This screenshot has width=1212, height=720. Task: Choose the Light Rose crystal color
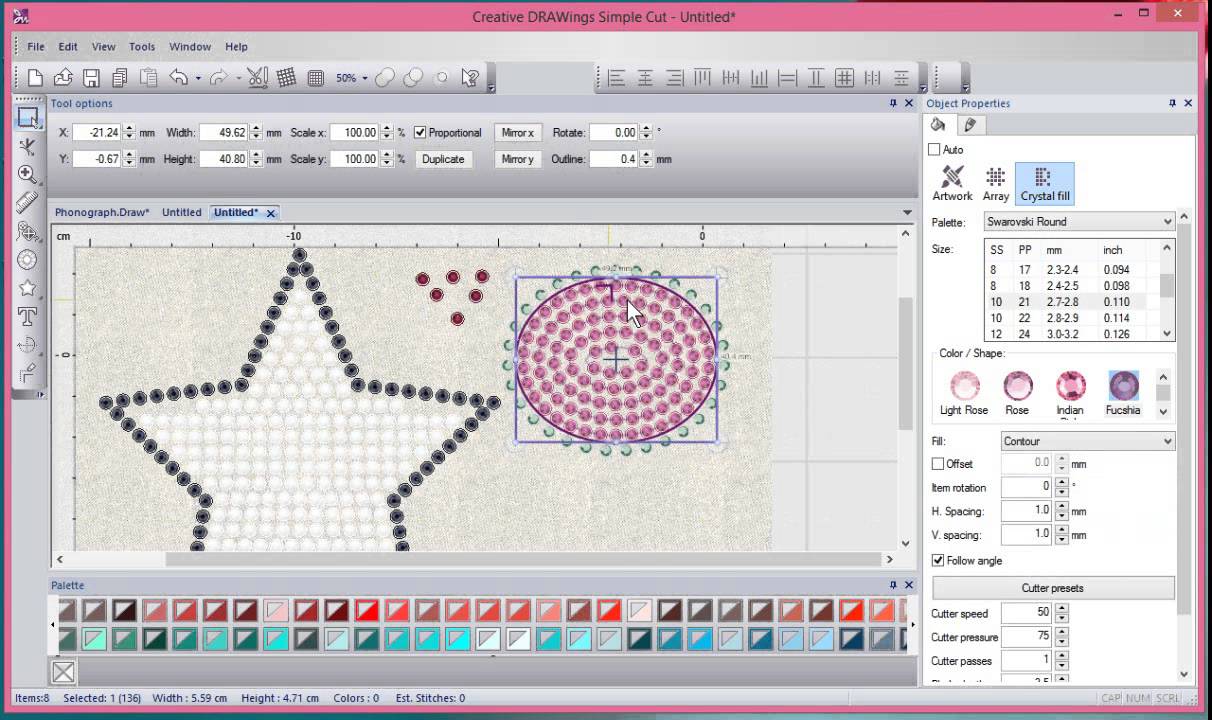pyautogui.click(x=964, y=393)
